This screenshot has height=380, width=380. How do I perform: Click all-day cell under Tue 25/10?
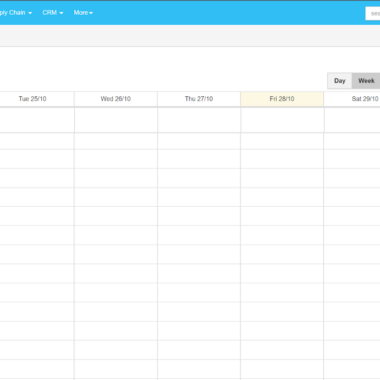pos(37,120)
